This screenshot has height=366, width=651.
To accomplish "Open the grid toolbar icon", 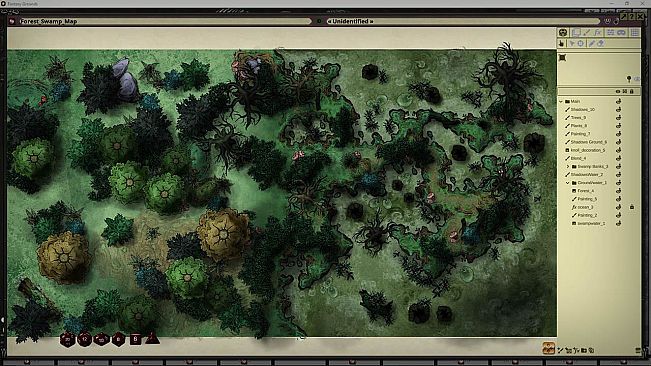I will click(x=635, y=32).
